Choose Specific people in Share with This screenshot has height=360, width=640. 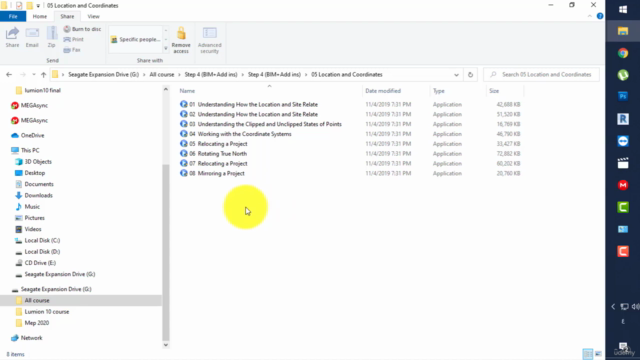[136, 39]
